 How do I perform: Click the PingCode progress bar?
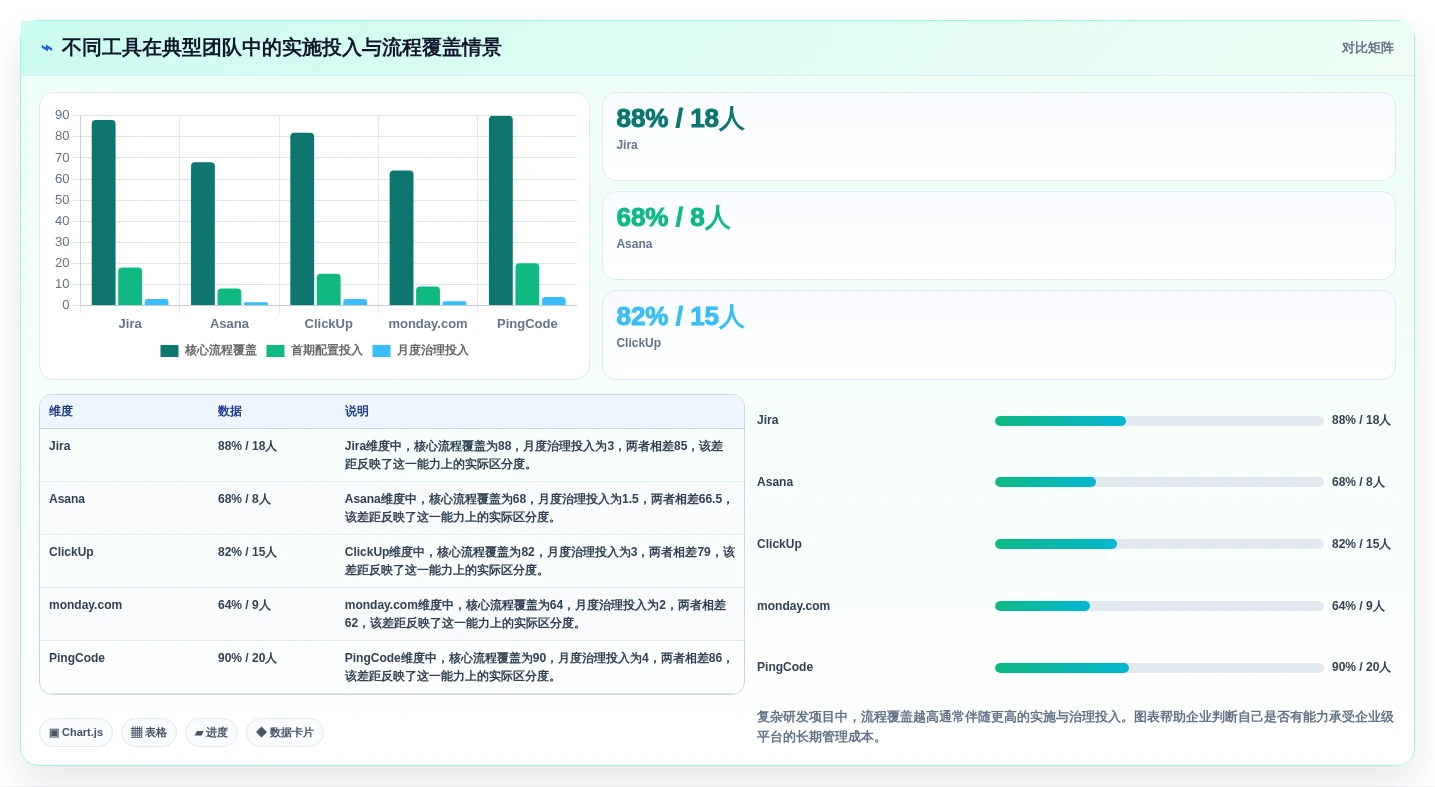click(x=1159, y=668)
